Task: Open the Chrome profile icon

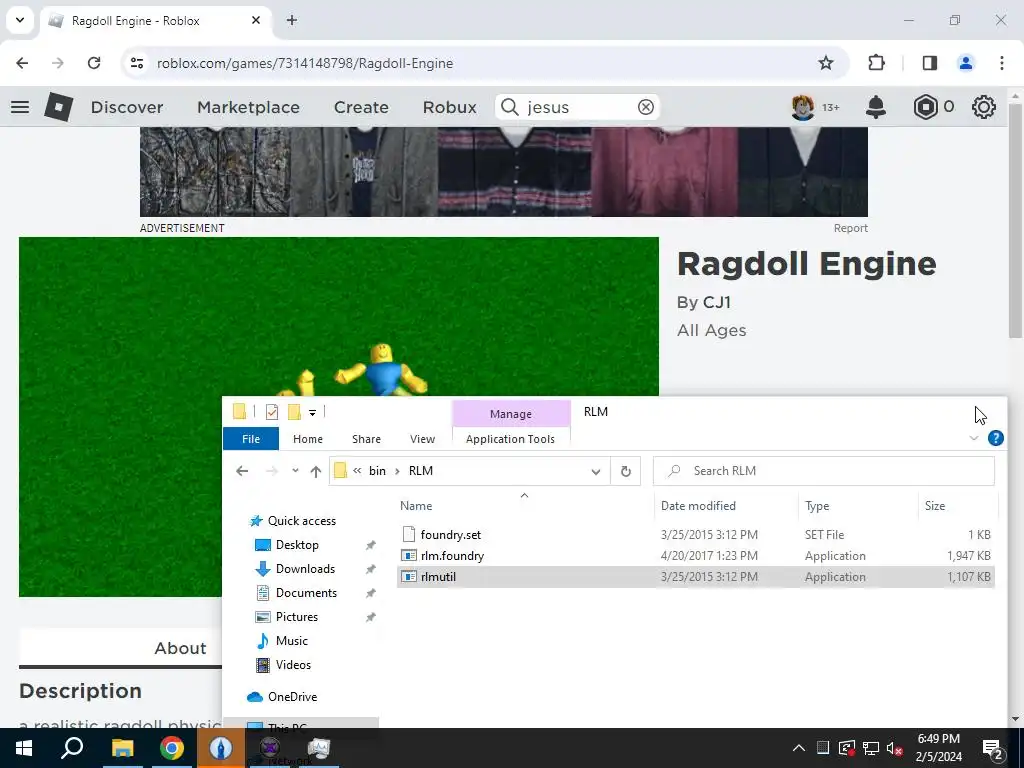Action: point(965,63)
